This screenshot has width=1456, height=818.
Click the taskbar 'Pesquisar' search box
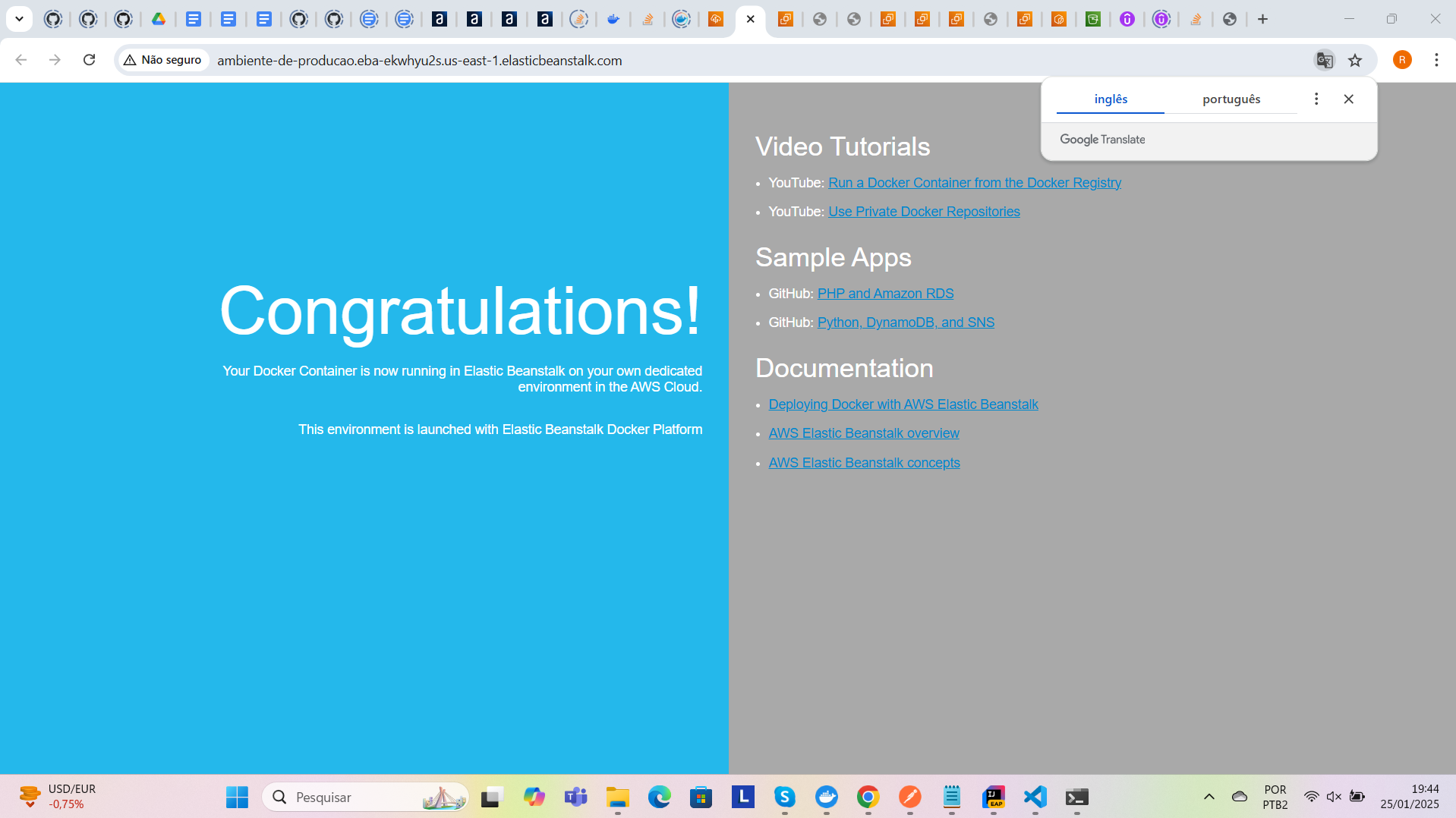(x=366, y=797)
